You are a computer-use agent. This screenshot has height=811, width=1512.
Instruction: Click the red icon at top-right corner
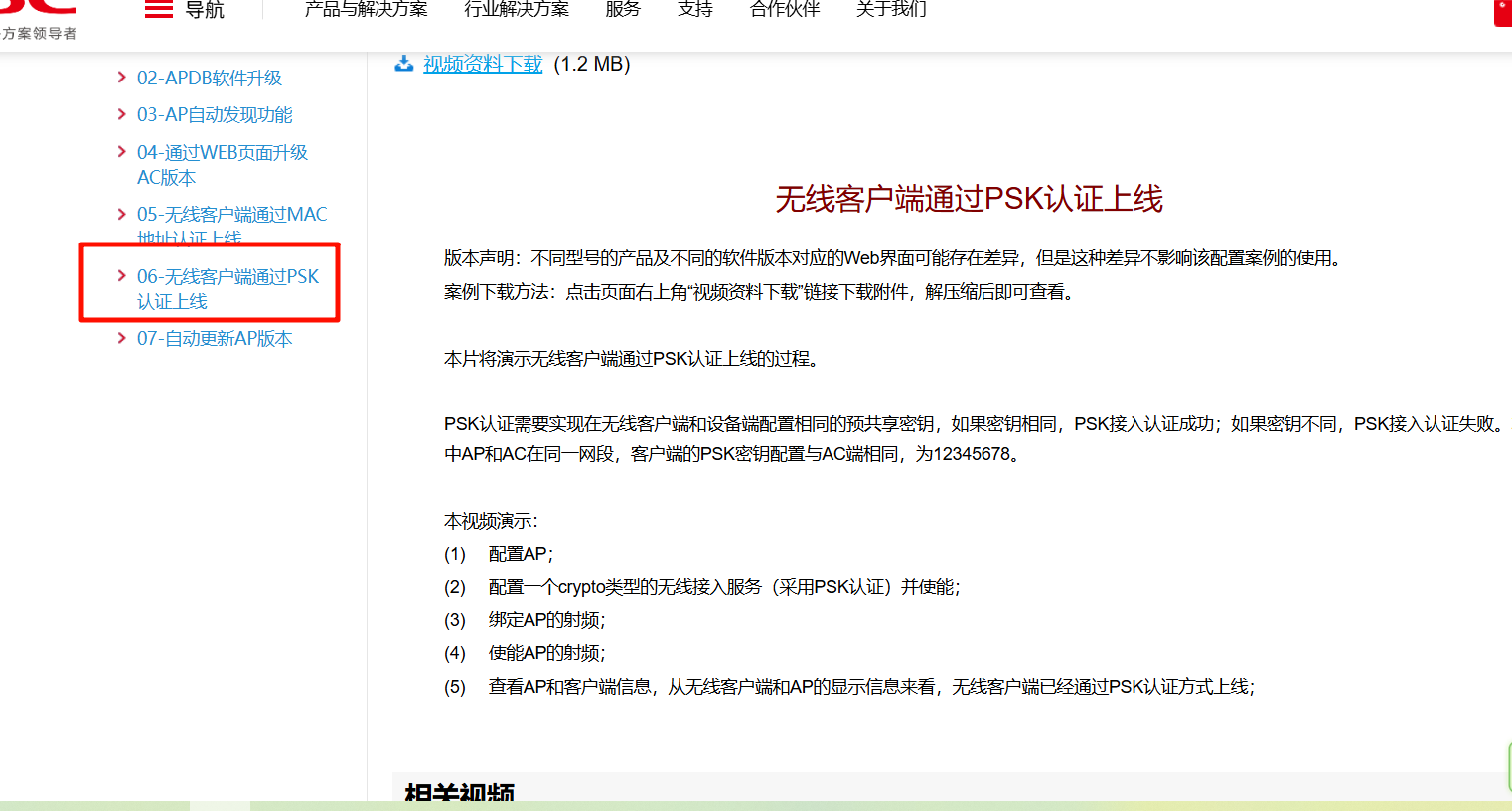point(1503,12)
